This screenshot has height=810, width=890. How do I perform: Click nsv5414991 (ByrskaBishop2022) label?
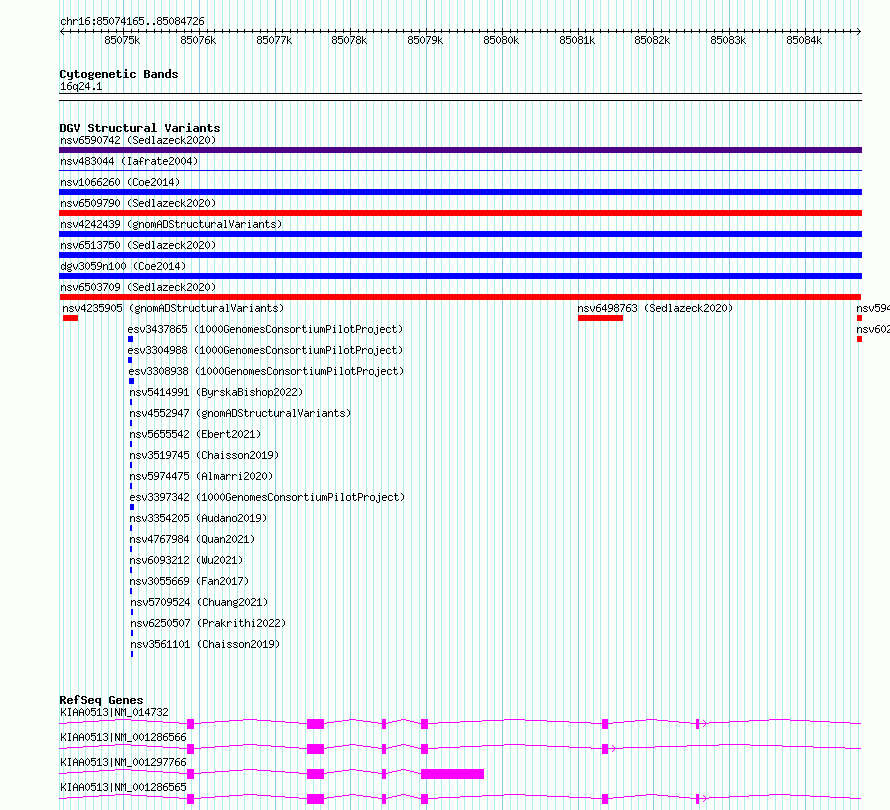click(x=216, y=392)
